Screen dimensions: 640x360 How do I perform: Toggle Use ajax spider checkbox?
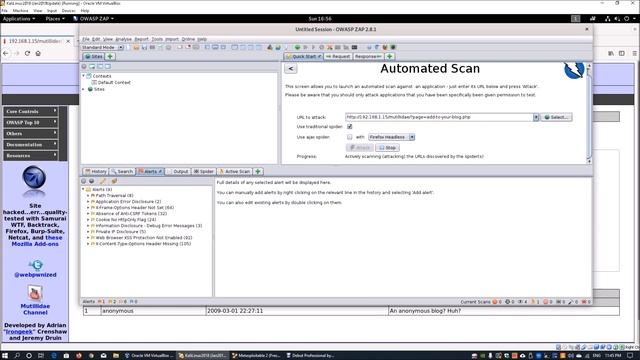350,137
